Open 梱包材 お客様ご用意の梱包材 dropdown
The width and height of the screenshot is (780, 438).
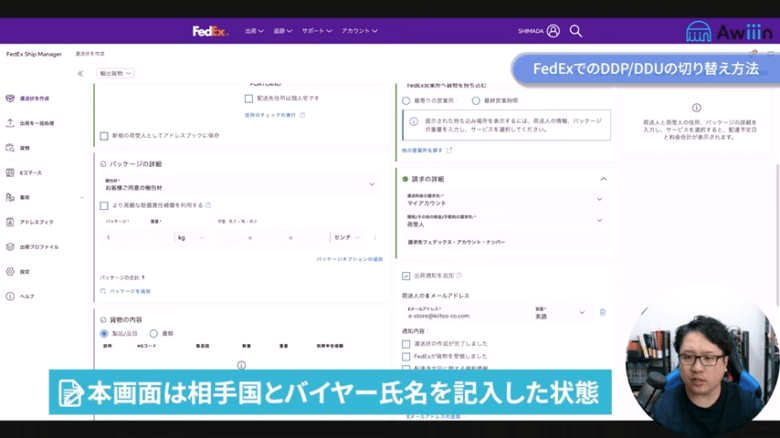point(239,184)
